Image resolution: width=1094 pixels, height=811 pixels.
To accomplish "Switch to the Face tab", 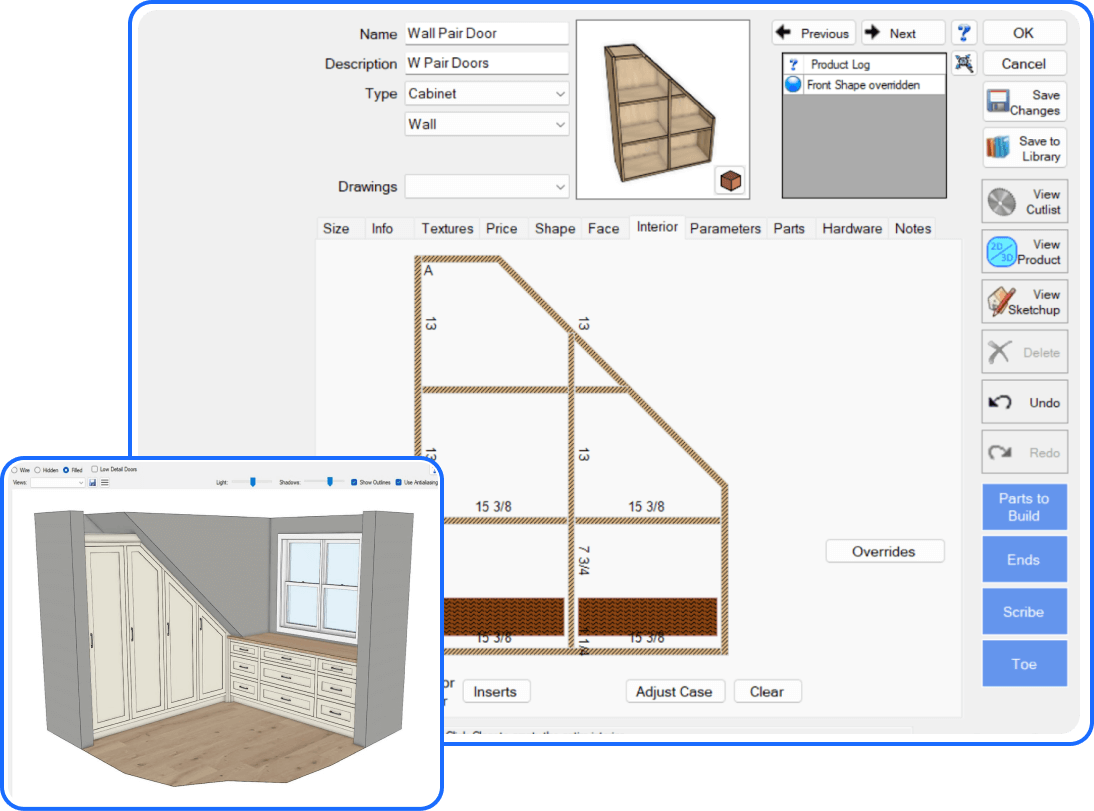I will click(x=604, y=228).
